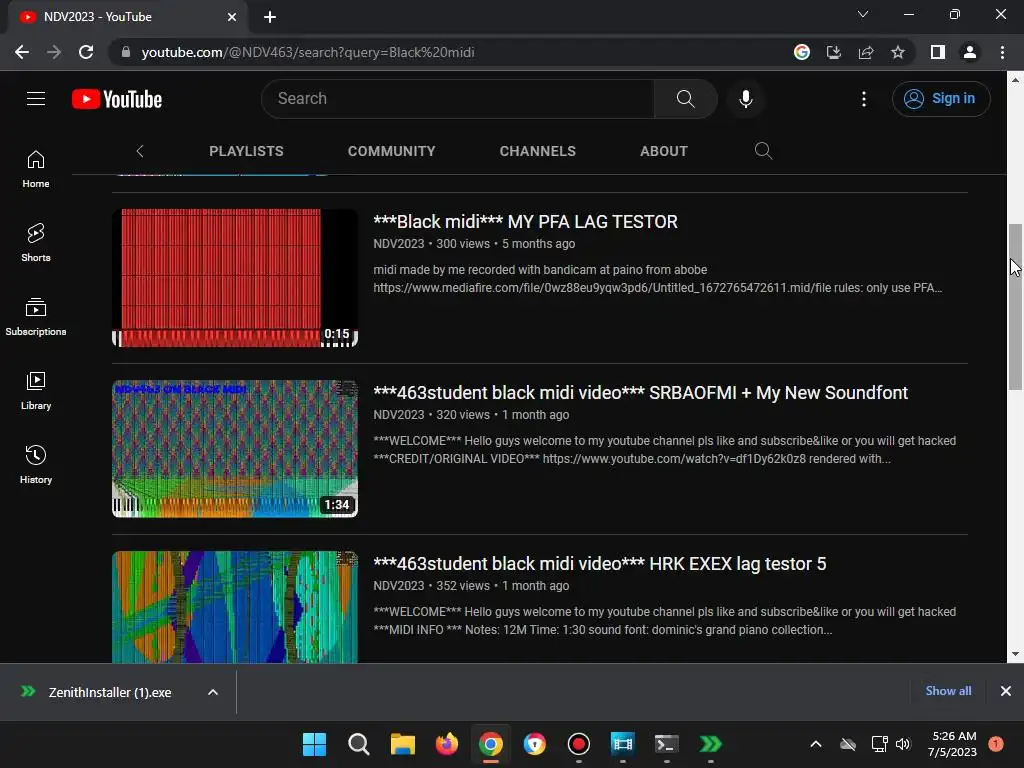Open ZenithInstaller (1).exe download

[110, 692]
